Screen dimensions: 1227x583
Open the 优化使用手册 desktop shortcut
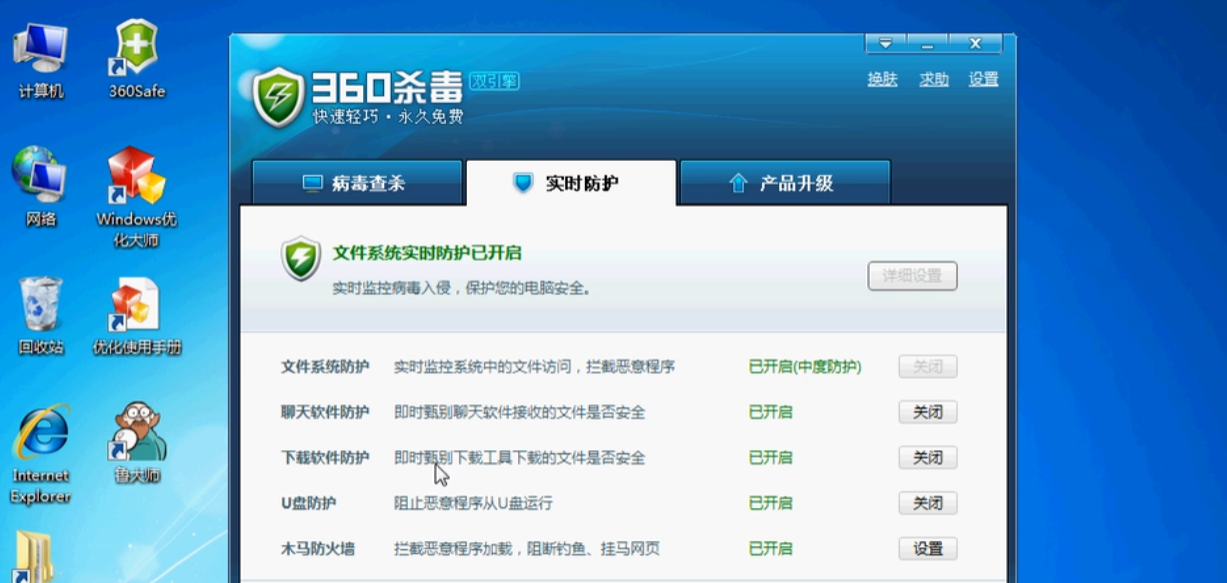coord(137,316)
